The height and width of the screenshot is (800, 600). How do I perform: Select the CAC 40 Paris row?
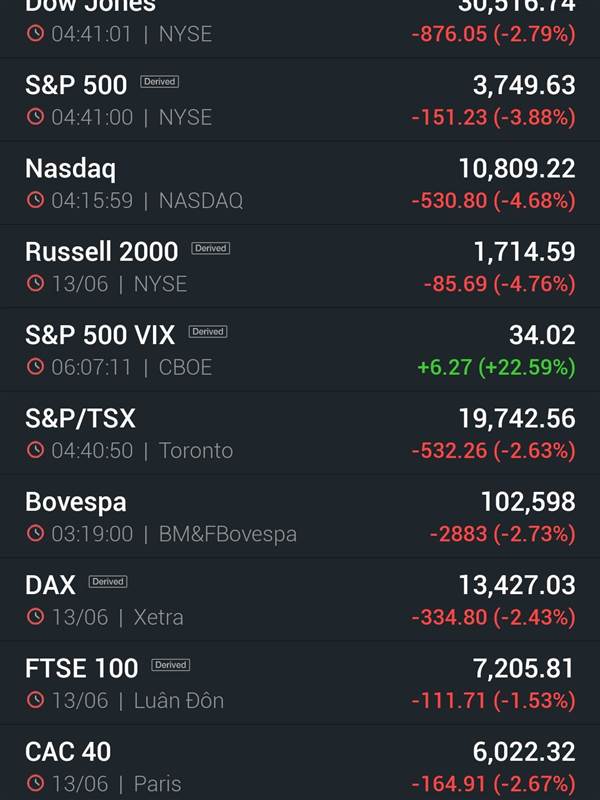point(300,763)
